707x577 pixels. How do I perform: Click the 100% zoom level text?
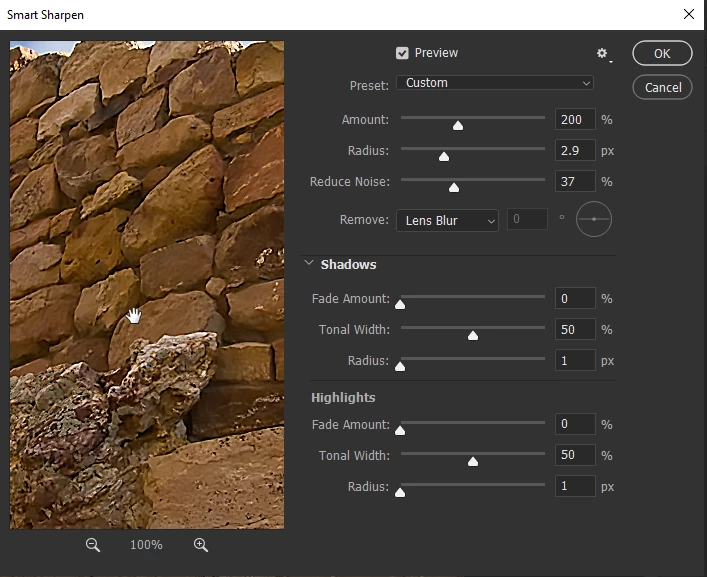[x=146, y=545]
